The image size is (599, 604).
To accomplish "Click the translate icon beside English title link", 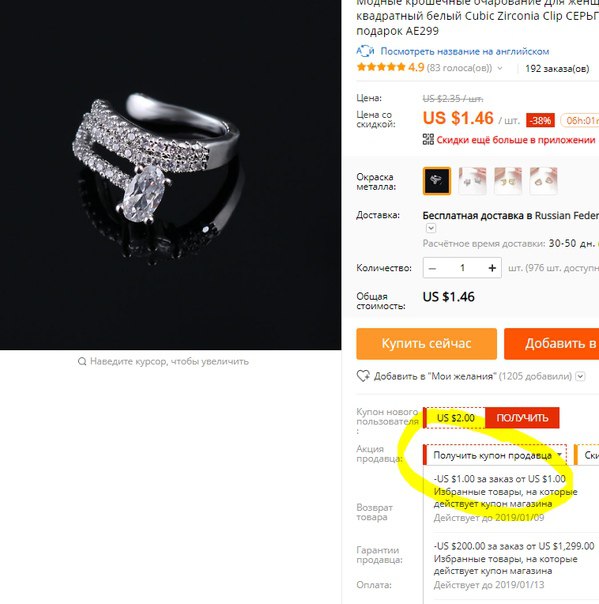I will [x=365, y=51].
